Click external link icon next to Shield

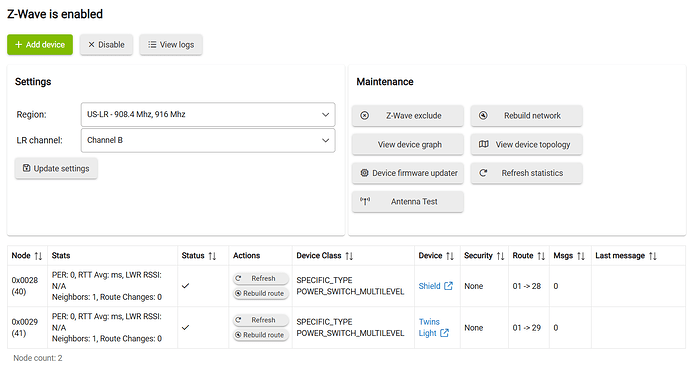click(x=448, y=286)
